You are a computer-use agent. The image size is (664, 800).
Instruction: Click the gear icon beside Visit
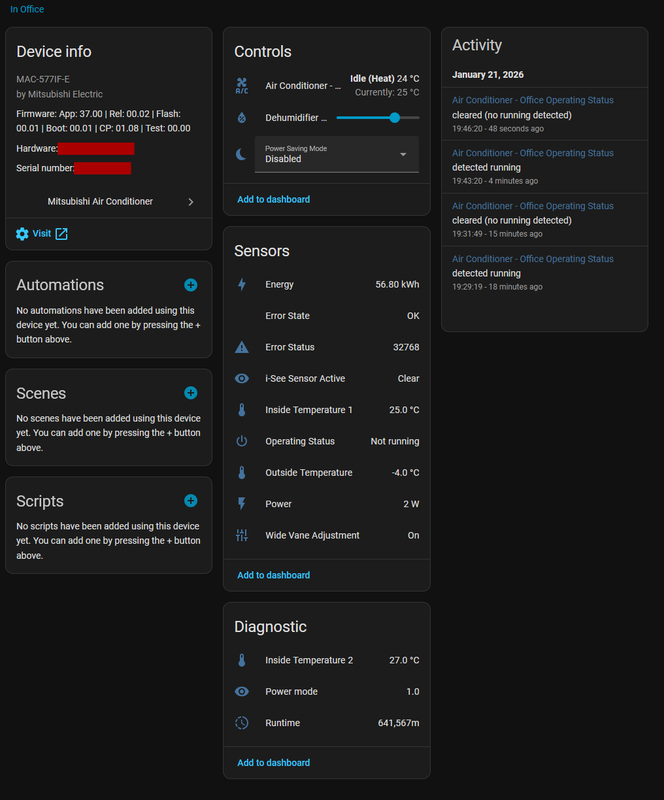(x=22, y=234)
